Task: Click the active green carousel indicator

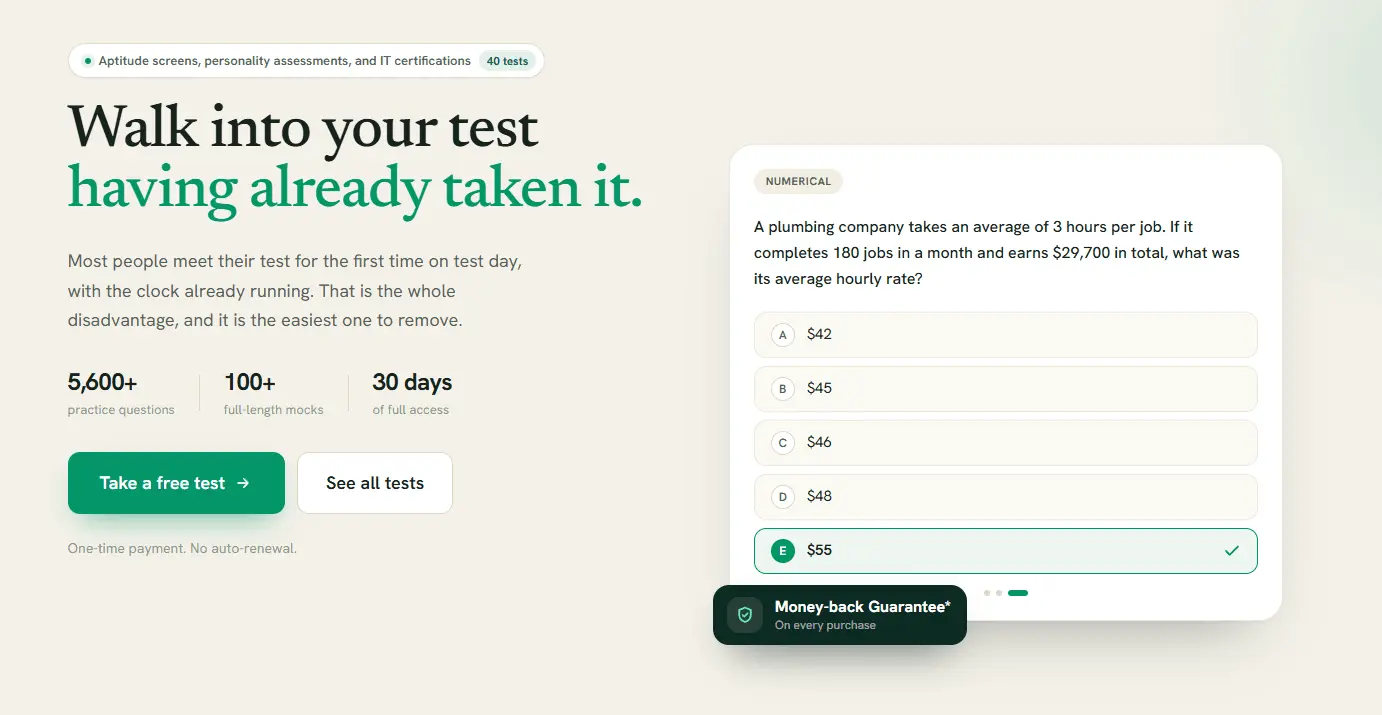Action: pos(1018,593)
